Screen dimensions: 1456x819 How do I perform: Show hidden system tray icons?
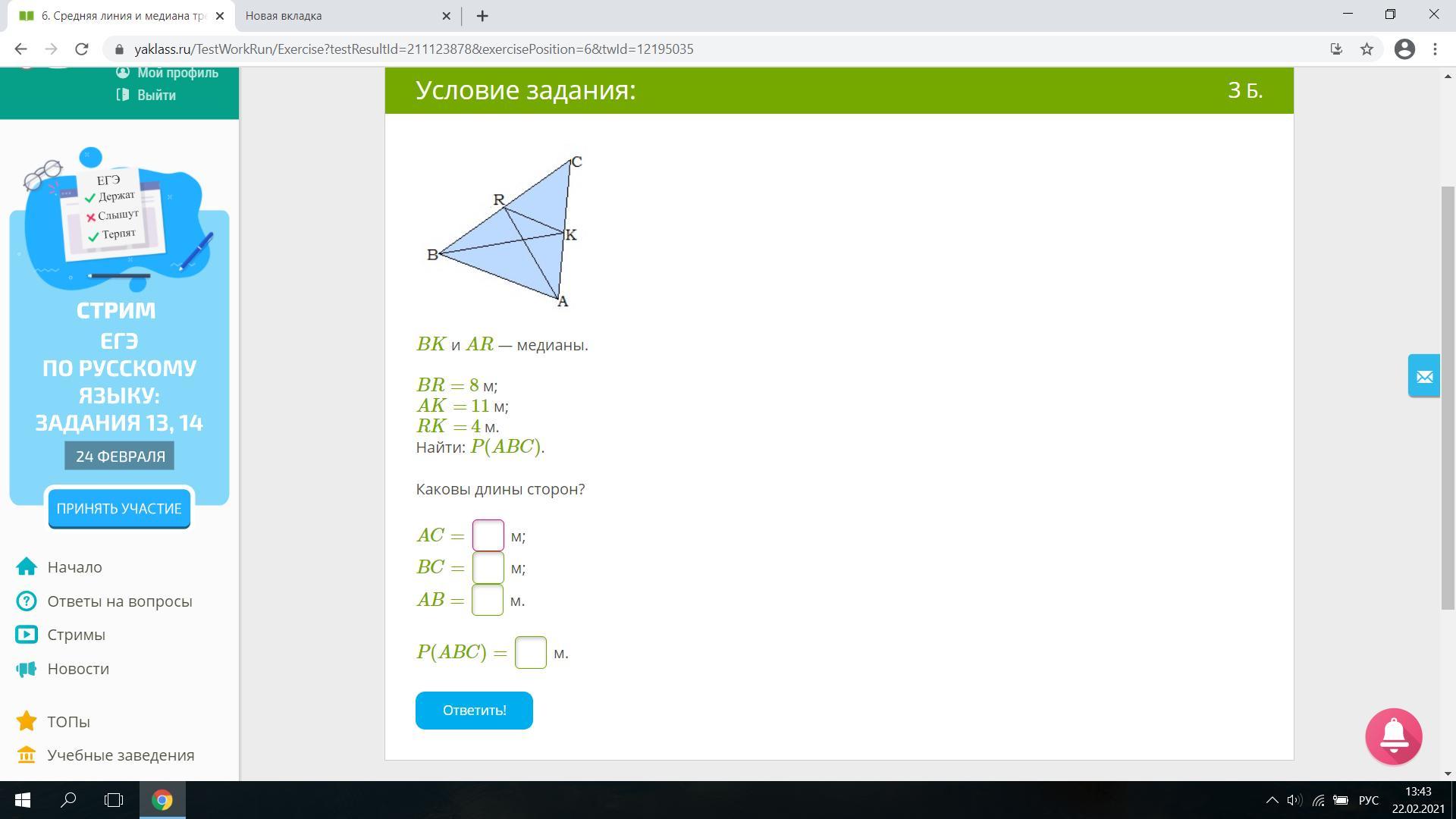click(1272, 800)
